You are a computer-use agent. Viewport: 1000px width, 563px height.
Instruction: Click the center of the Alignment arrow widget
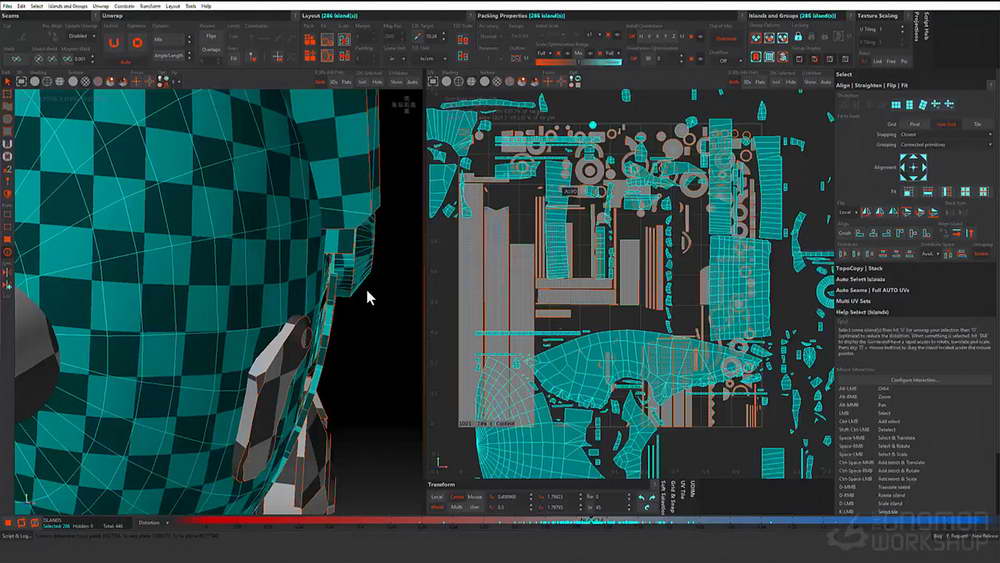pyautogui.click(x=913, y=168)
